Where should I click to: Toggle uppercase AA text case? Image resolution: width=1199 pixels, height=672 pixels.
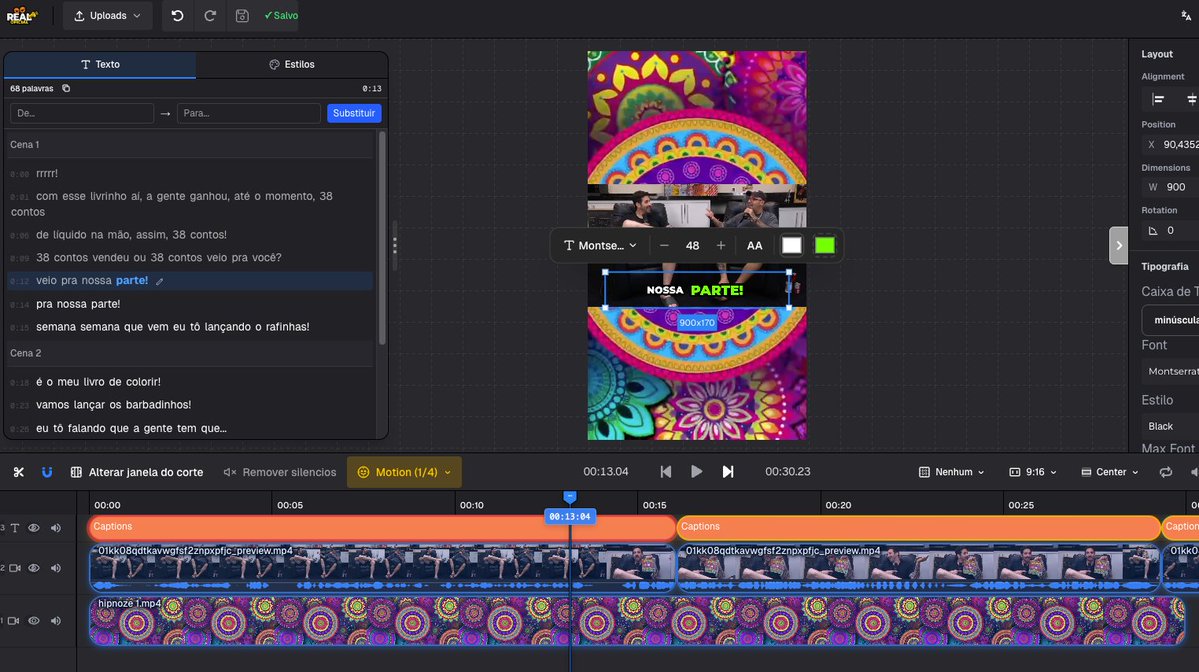(754, 245)
